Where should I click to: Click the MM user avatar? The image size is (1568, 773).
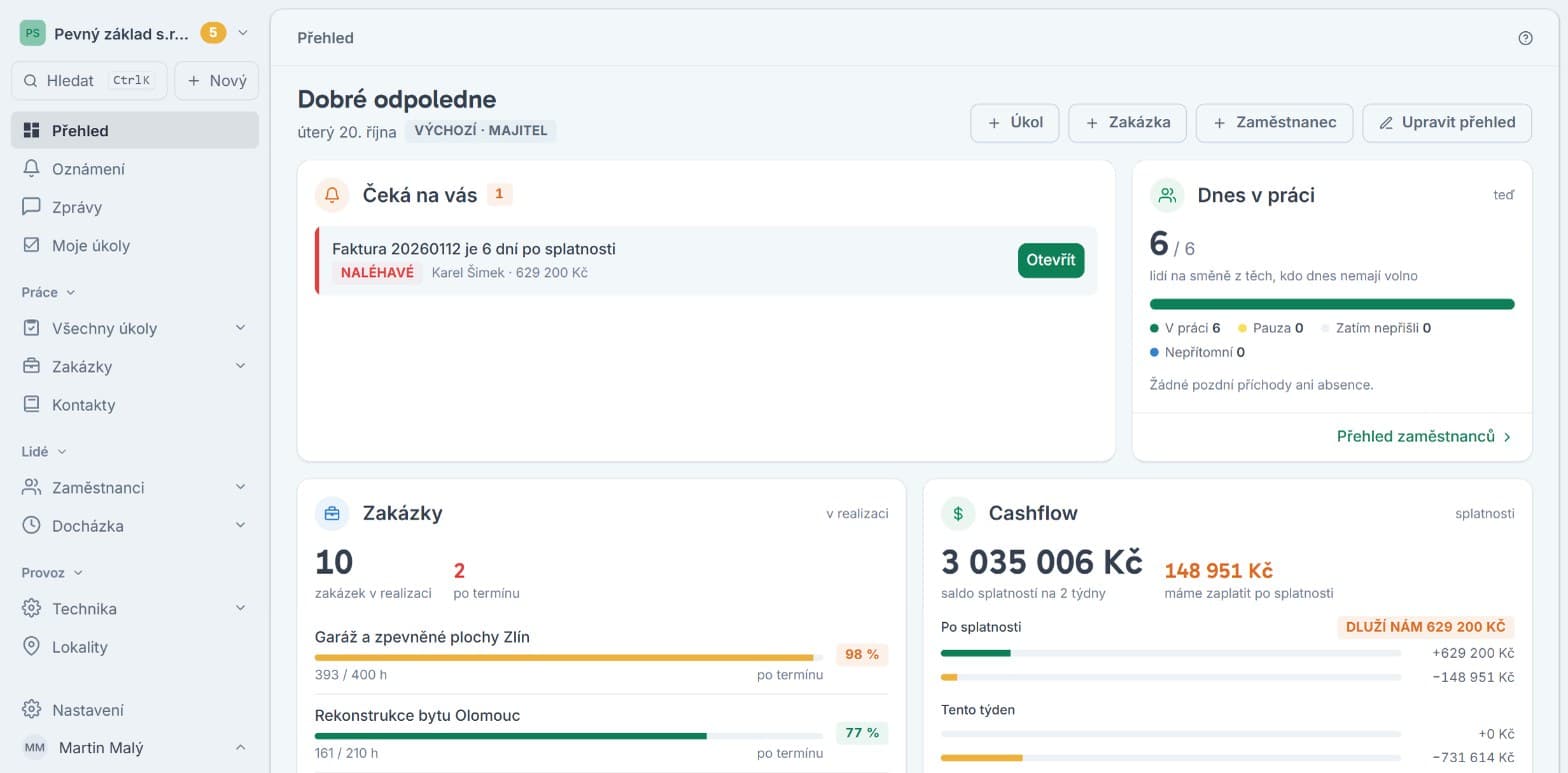click(35, 748)
